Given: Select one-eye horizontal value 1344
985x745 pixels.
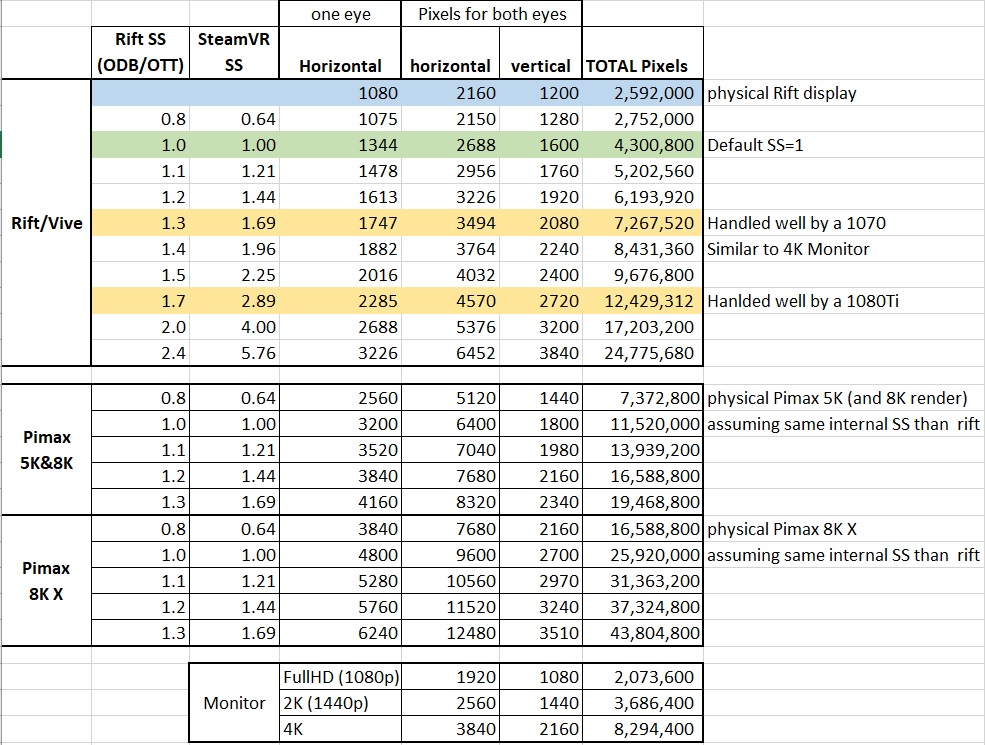Looking at the screenshot, I should tap(340, 145).
